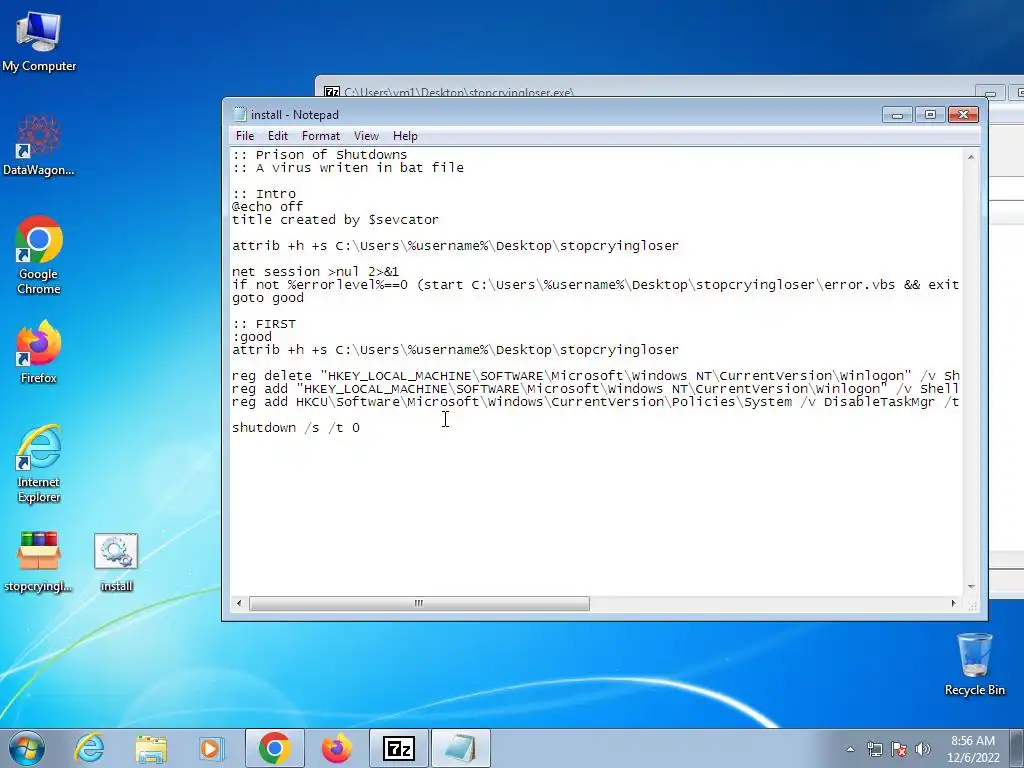1024x768 pixels.
Task: Launch Google Chrome from the desktop
Action: [39, 255]
